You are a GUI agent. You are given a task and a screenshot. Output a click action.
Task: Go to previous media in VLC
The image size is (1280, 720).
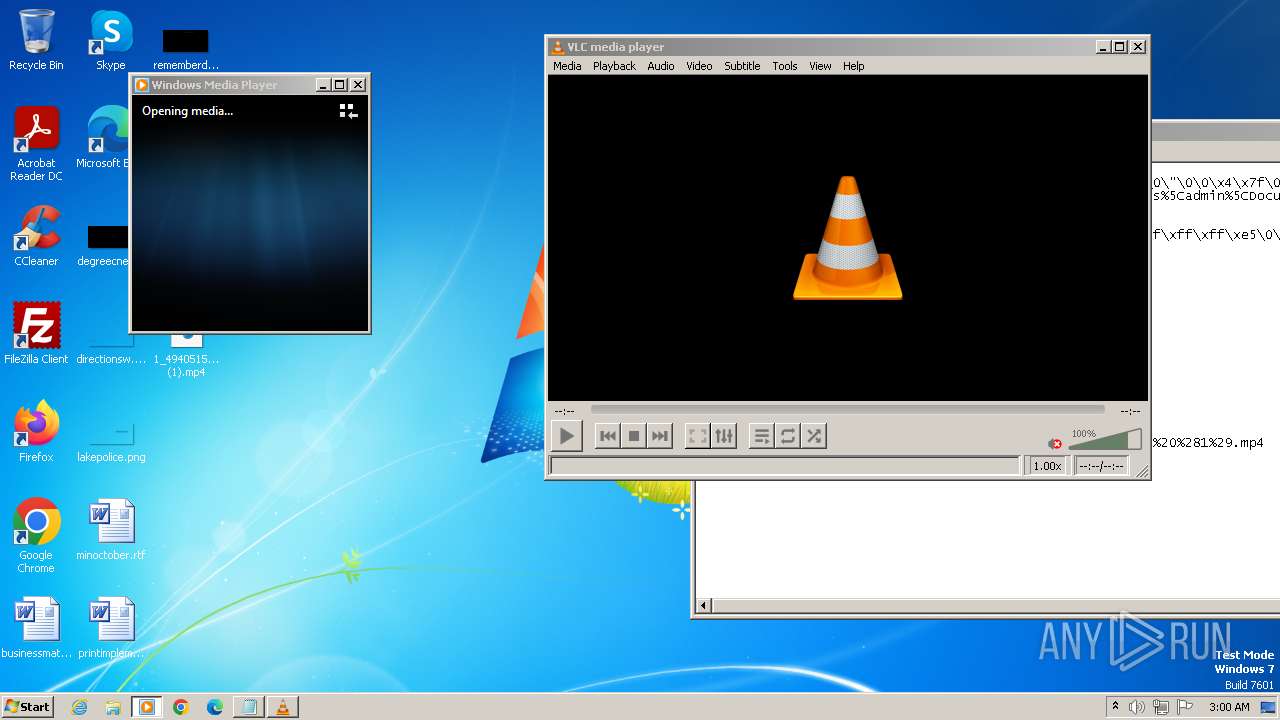tap(607, 436)
